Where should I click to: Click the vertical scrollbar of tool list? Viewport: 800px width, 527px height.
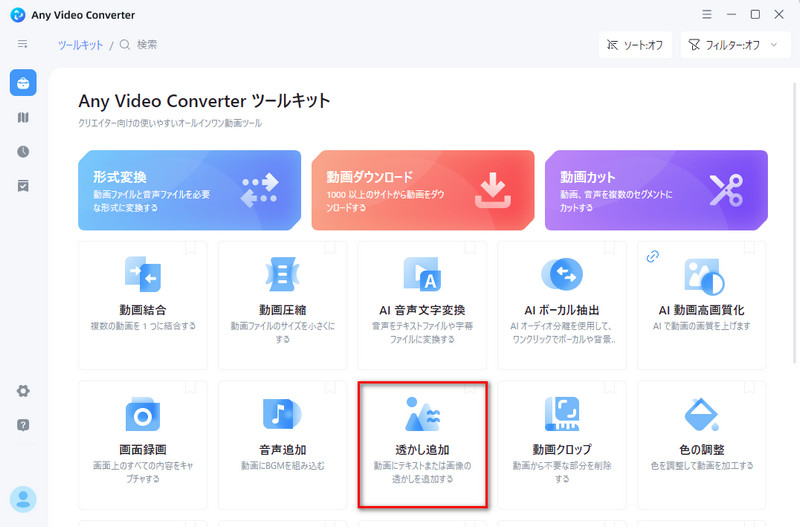[x=794, y=222]
